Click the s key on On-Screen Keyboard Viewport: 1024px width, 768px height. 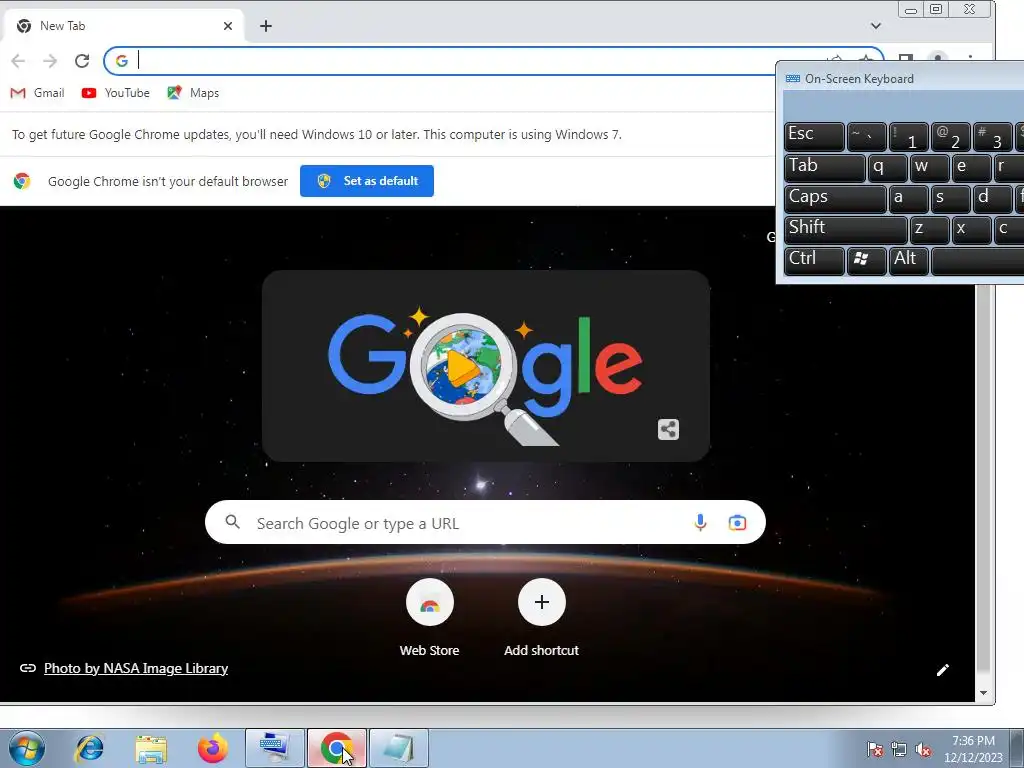tap(950, 199)
